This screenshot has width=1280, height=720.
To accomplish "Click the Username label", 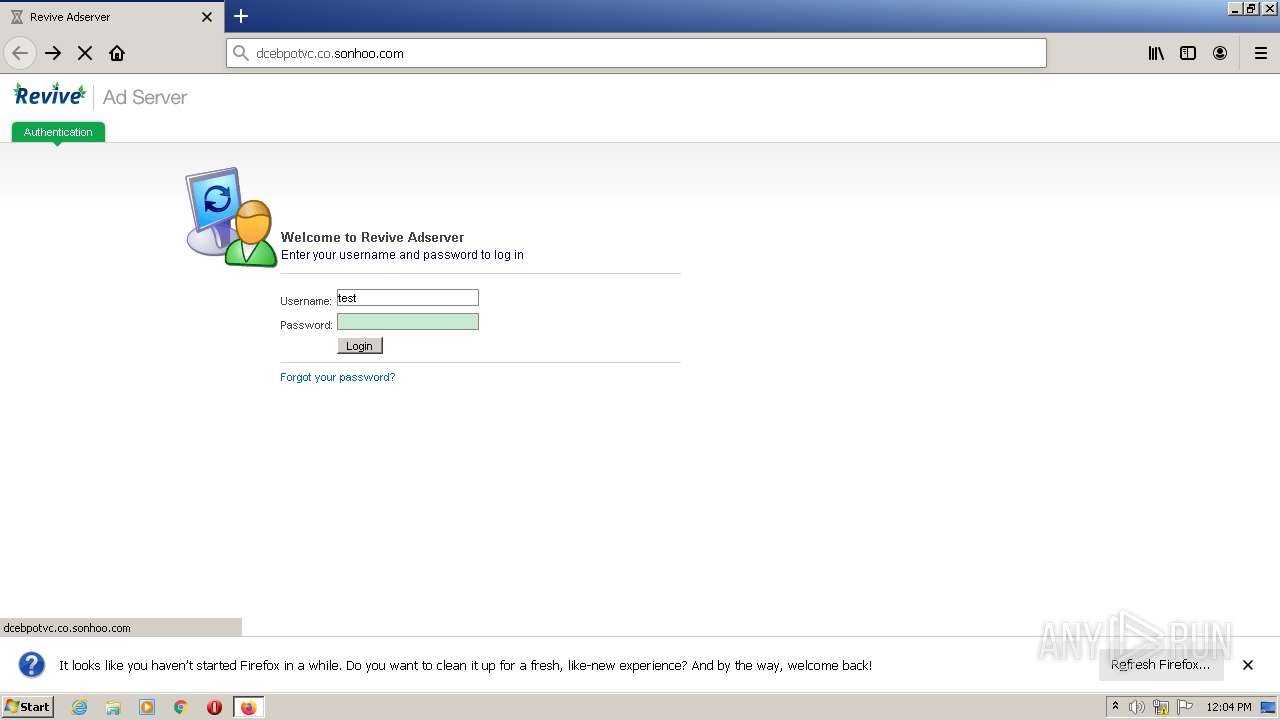I will 306,301.
